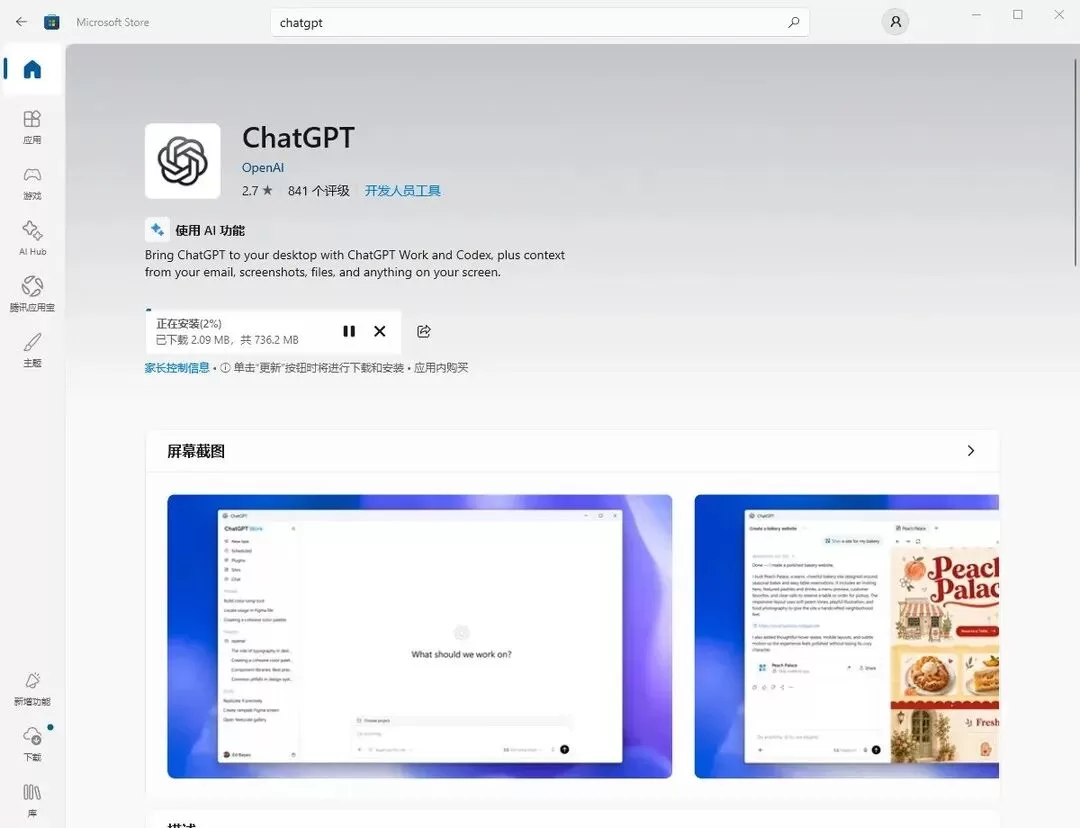The width and height of the screenshot is (1080, 828).
Task: Open the 库 (Library) sidebar item
Action: click(32, 799)
